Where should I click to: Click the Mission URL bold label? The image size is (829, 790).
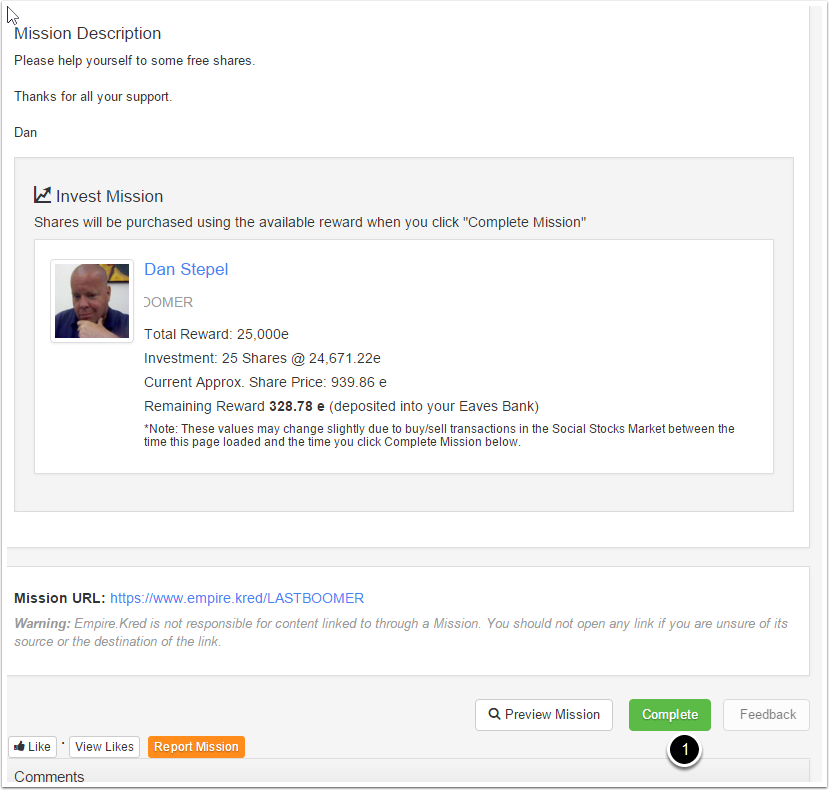point(59,598)
